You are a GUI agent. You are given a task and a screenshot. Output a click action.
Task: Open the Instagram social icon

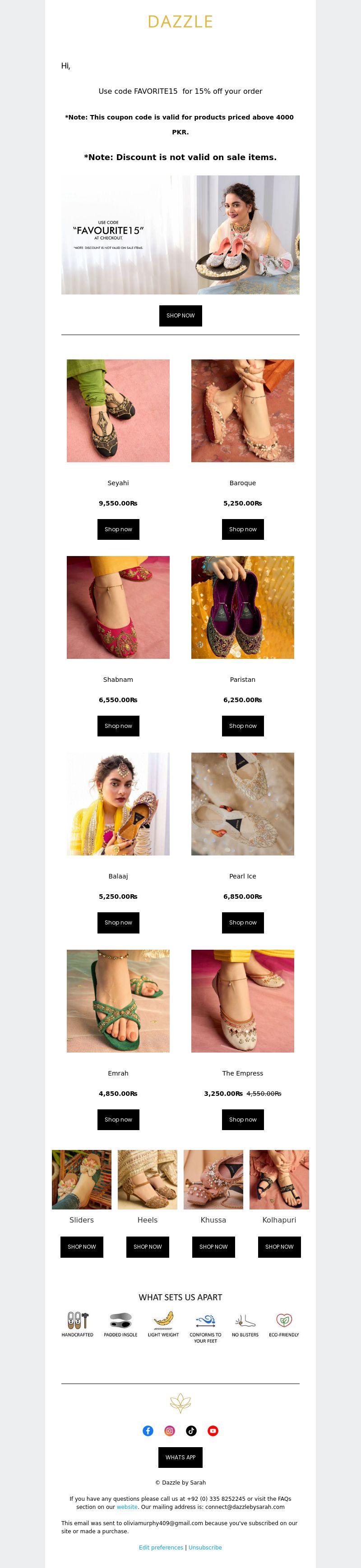click(x=170, y=1430)
